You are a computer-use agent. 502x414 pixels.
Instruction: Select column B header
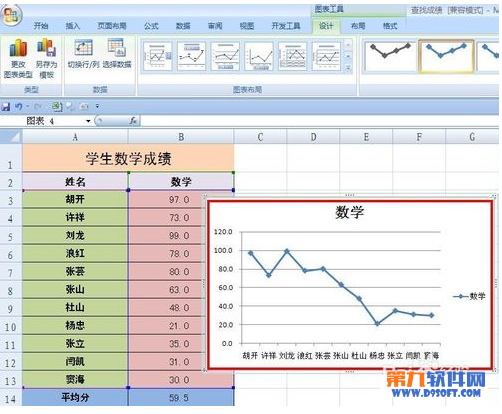pyautogui.click(x=181, y=137)
